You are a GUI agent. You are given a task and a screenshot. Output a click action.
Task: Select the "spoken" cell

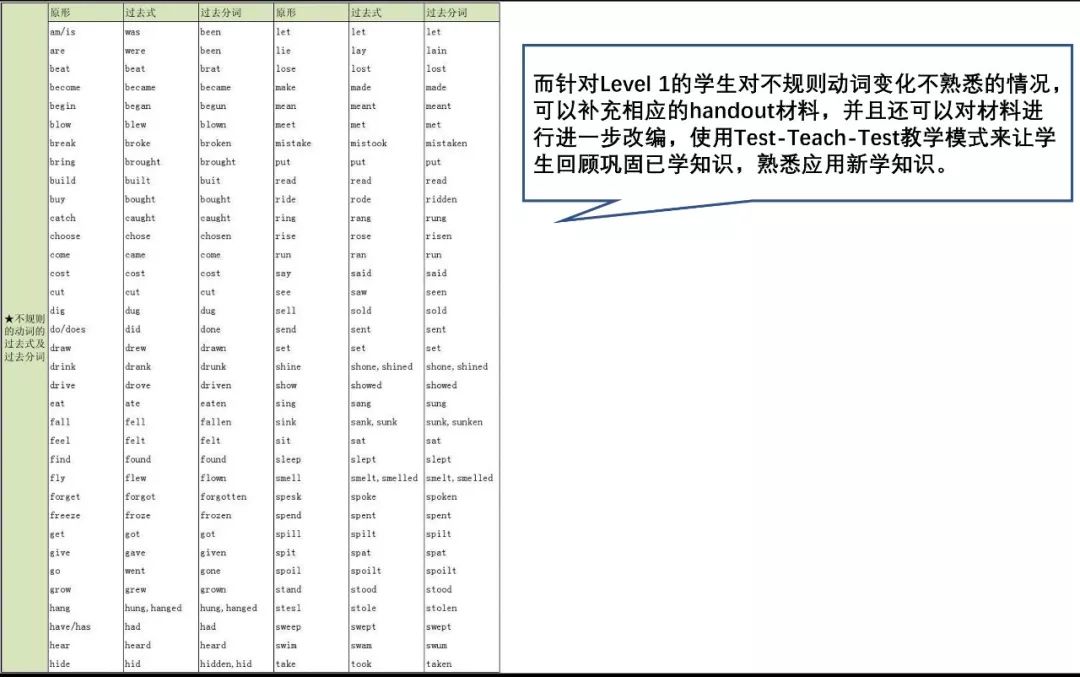[441, 497]
